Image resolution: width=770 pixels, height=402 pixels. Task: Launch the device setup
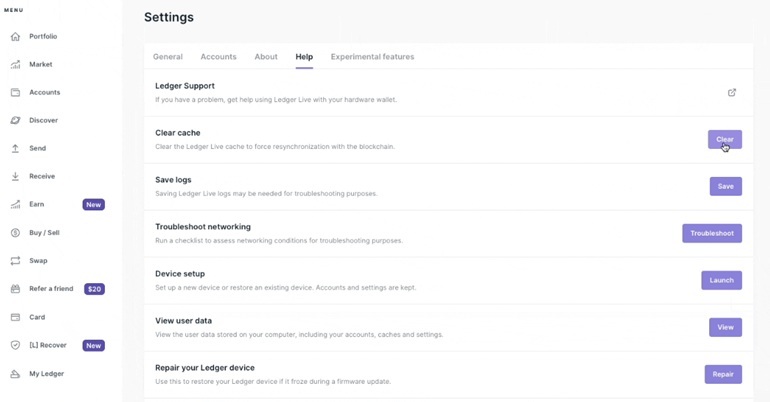point(721,280)
